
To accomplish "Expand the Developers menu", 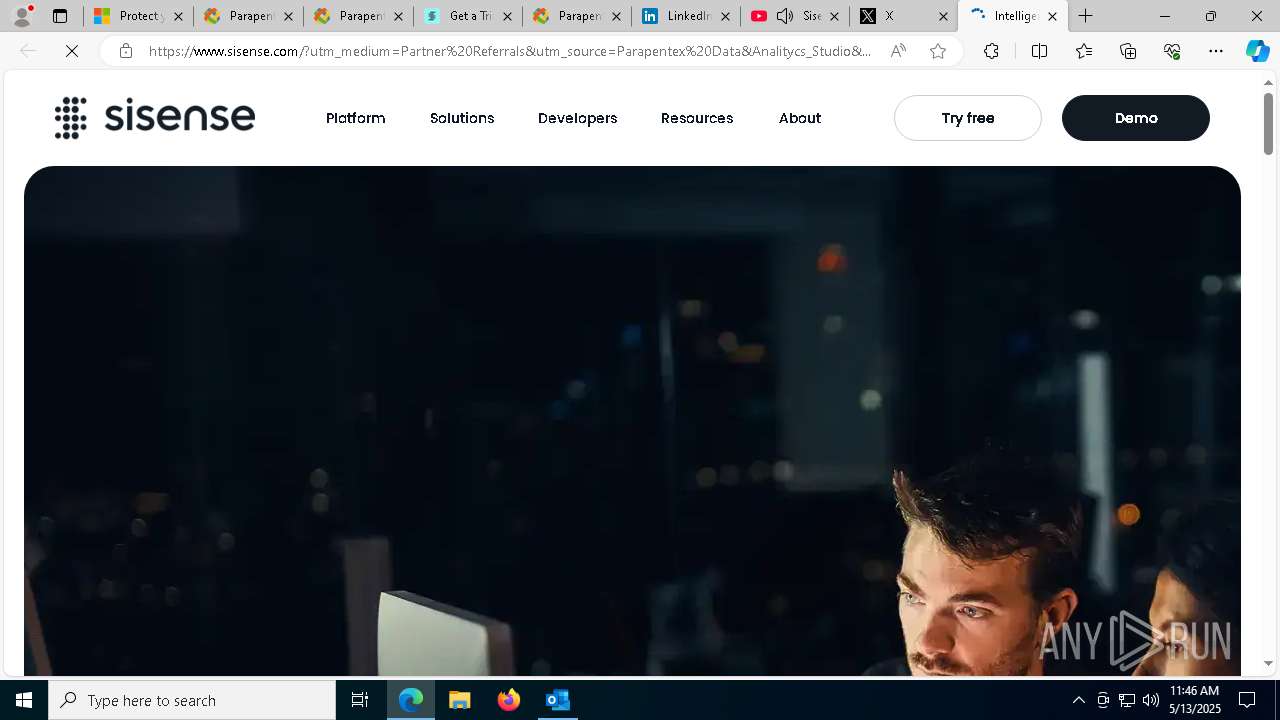I will point(578,118).
